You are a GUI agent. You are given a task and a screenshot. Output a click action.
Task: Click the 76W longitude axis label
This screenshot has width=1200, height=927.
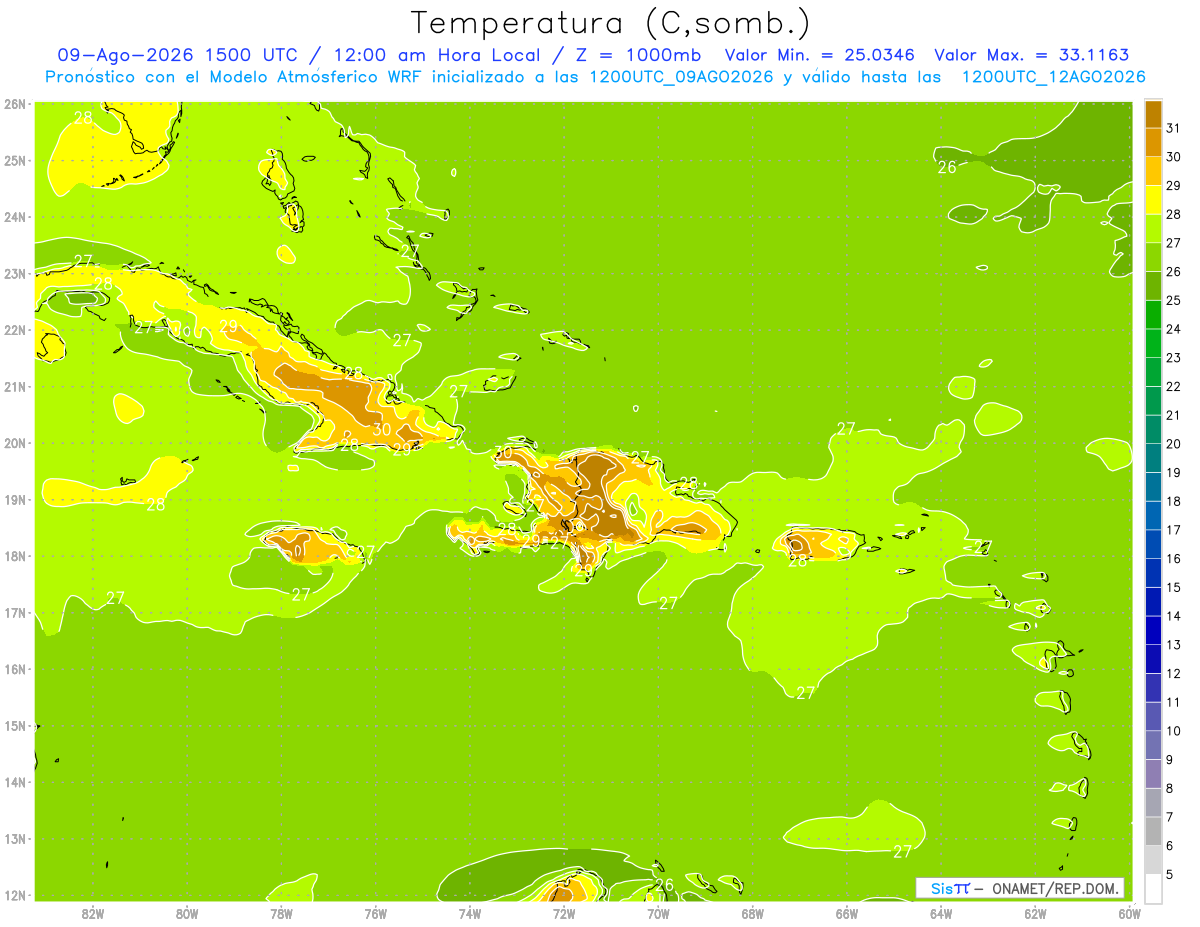pyautogui.click(x=375, y=913)
